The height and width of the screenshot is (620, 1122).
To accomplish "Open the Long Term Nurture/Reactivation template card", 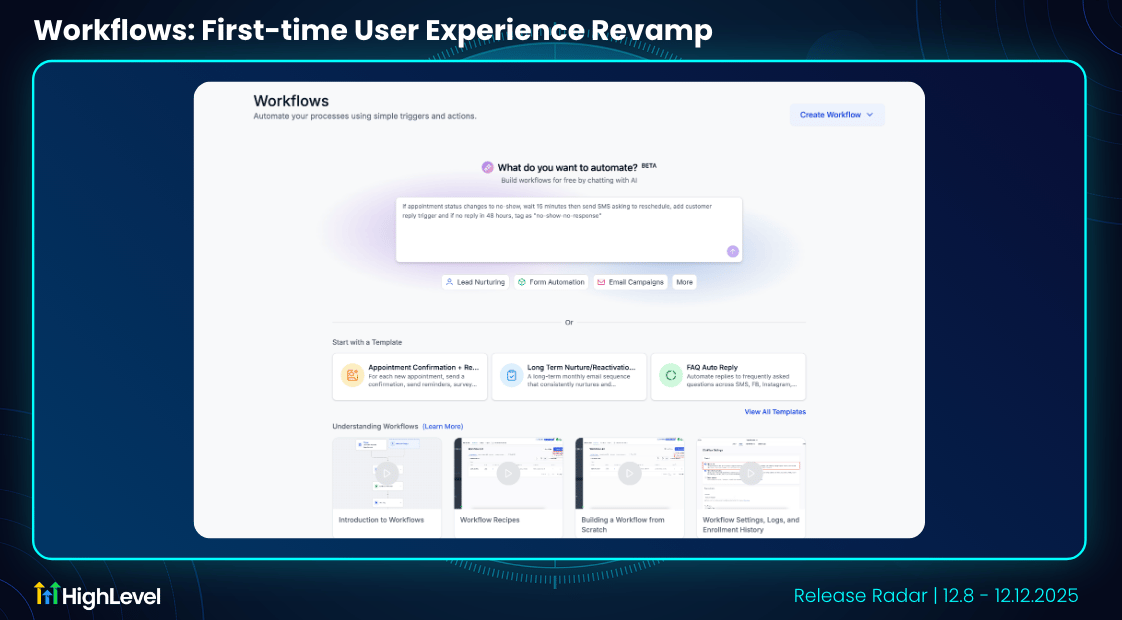I will [569, 376].
